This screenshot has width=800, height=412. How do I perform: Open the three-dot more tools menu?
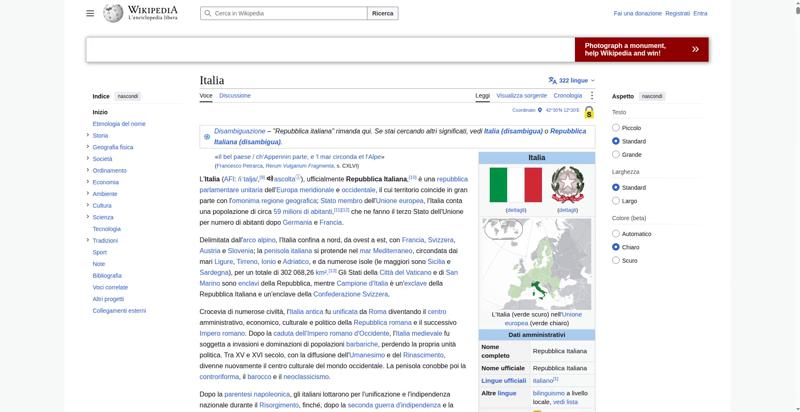click(x=592, y=95)
